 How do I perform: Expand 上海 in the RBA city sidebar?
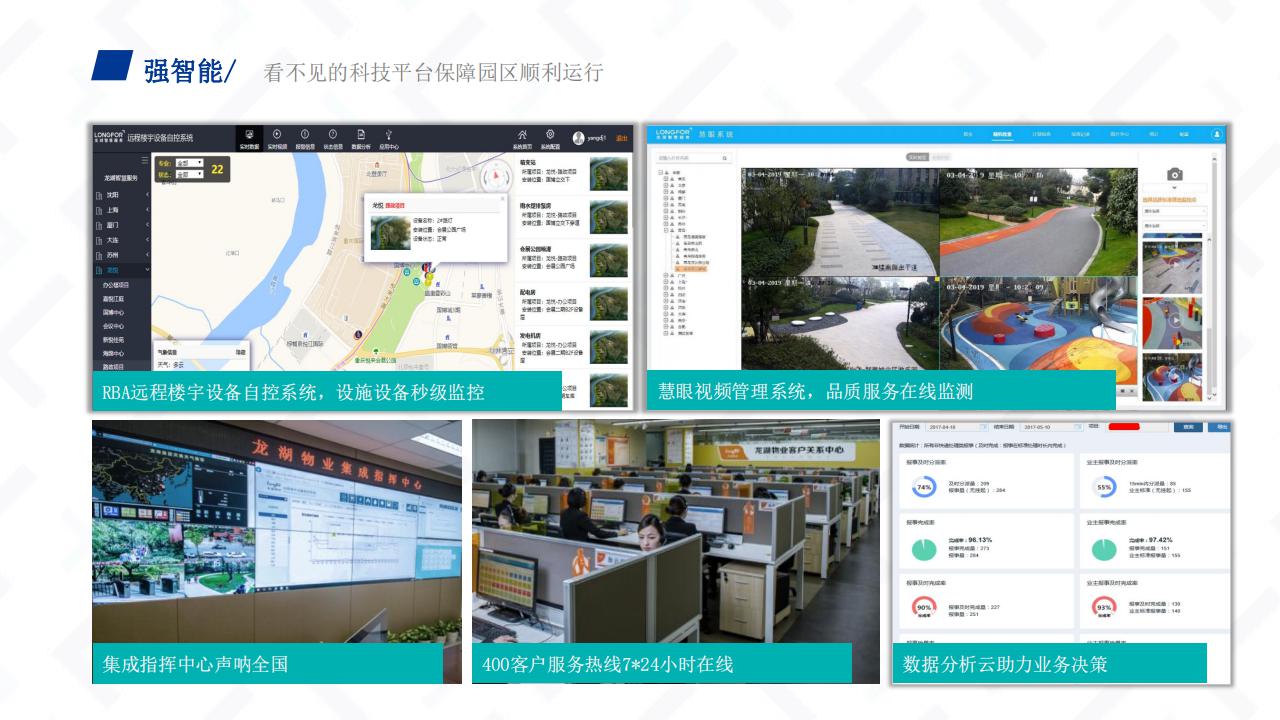click(122, 210)
